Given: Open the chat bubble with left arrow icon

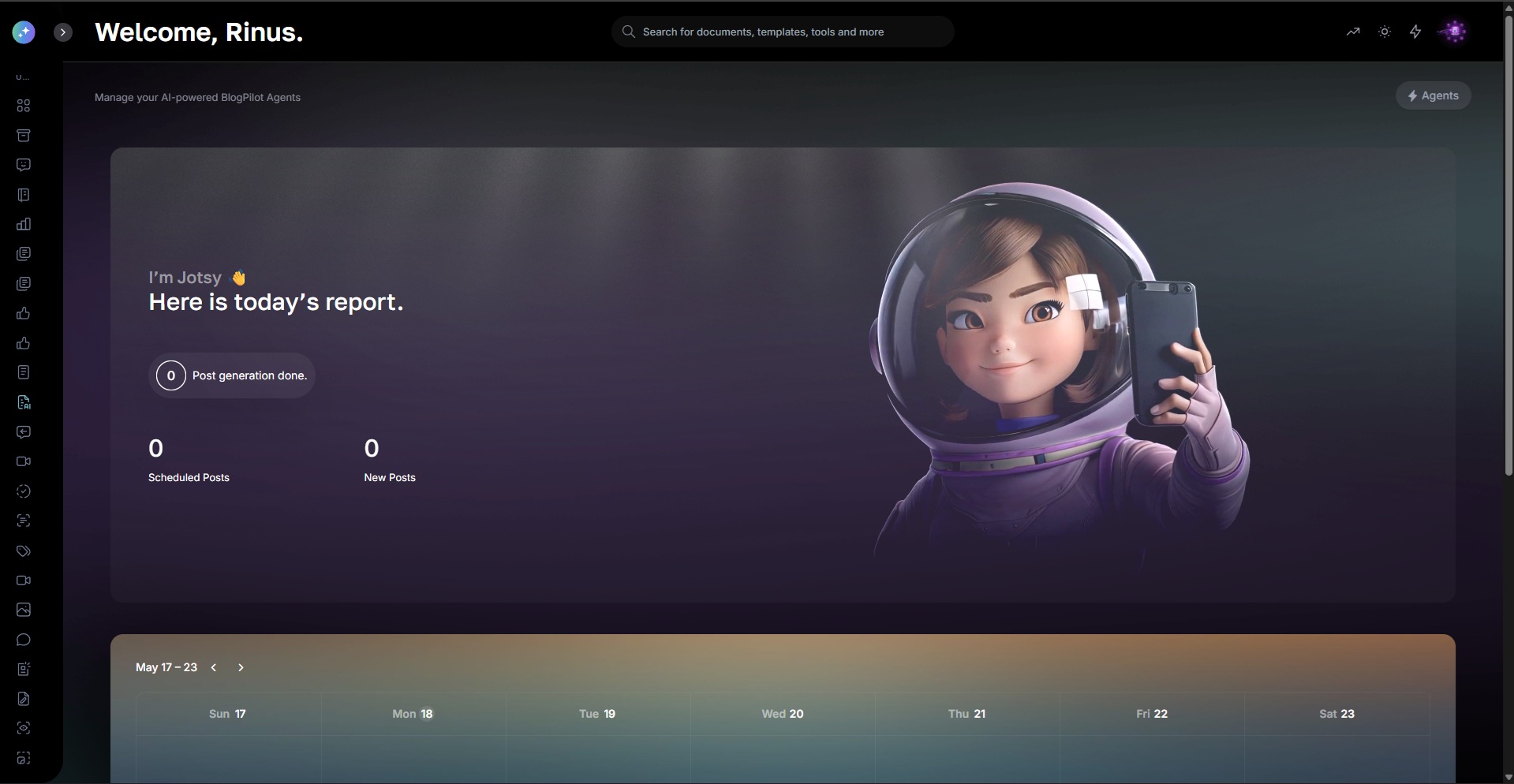Looking at the screenshot, I should coord(24,432).
